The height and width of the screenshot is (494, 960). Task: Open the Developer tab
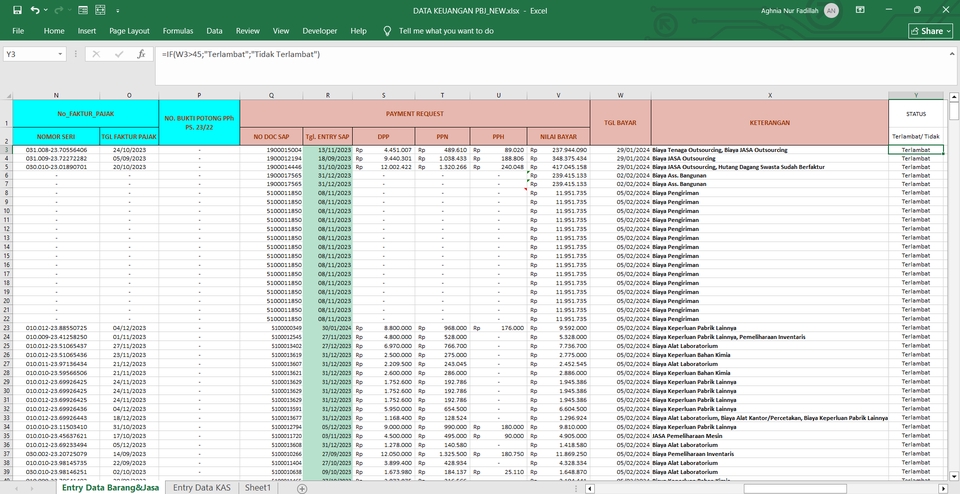click(x=320, y=31)
